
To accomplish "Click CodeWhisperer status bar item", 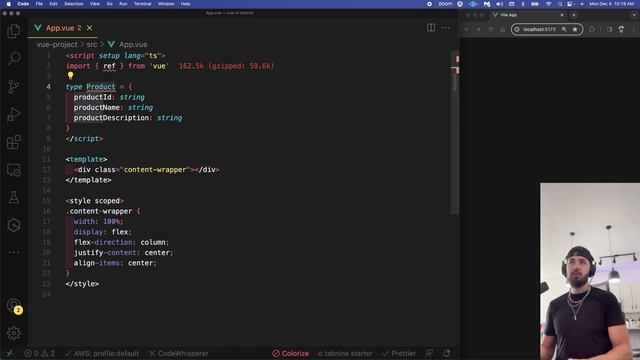I will click(x=178, y=353).
